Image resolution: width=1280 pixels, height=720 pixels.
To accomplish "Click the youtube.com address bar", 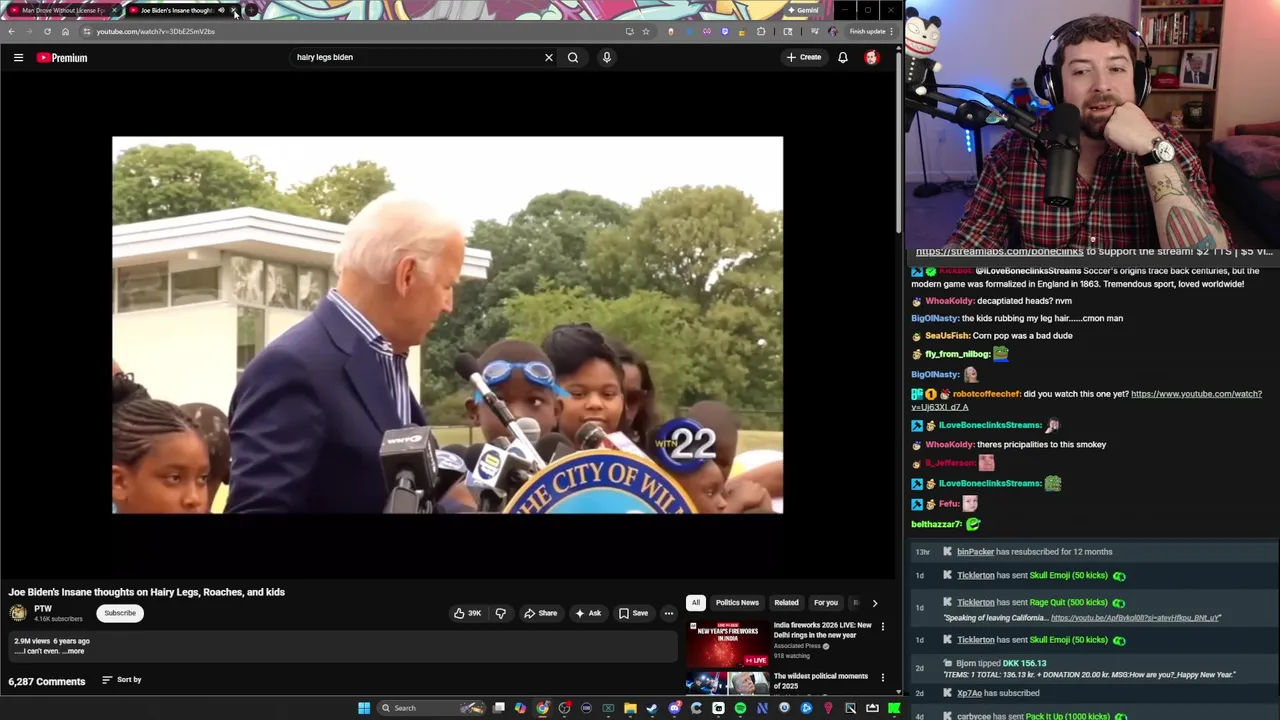I will [x=355, y=31].
